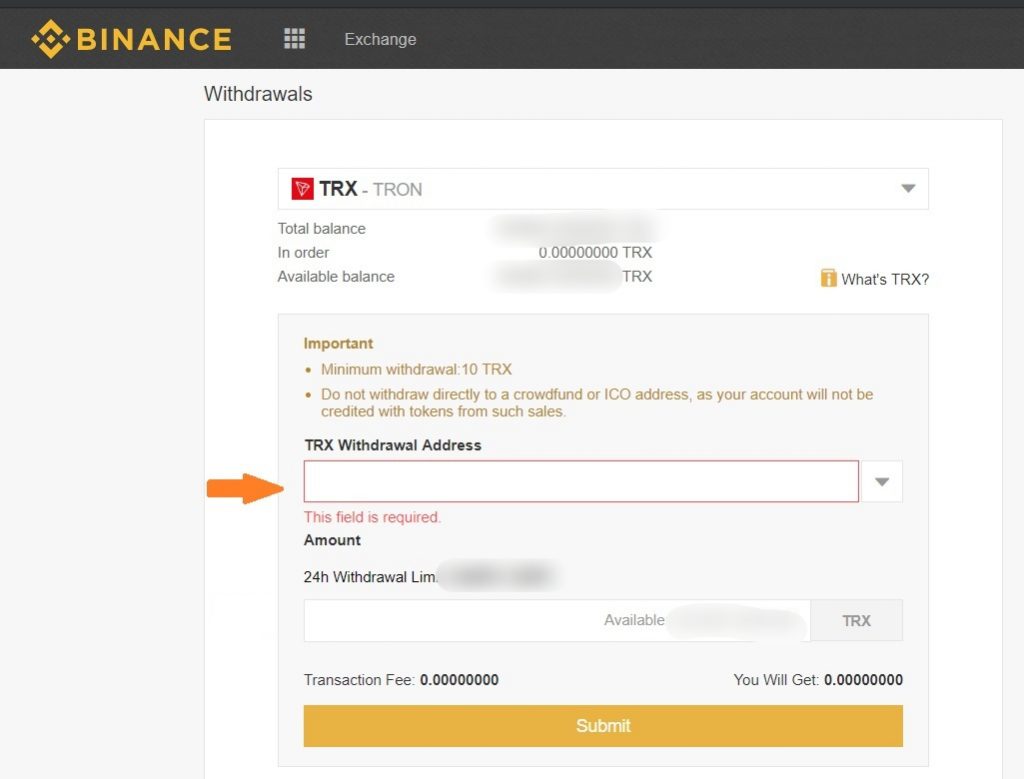Open the What's TRX? link
Image resolution: width=1024 pixels, height=779 pixels.
pyautogui.click(x=885, y=279)
